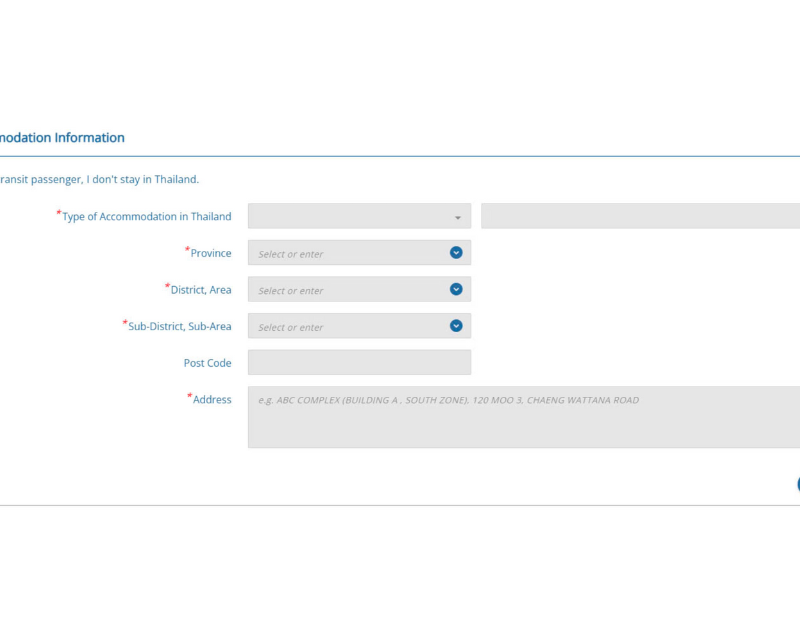Click the Type of Accommodation caret arrow
800x640 pixels.
point(458,218)
